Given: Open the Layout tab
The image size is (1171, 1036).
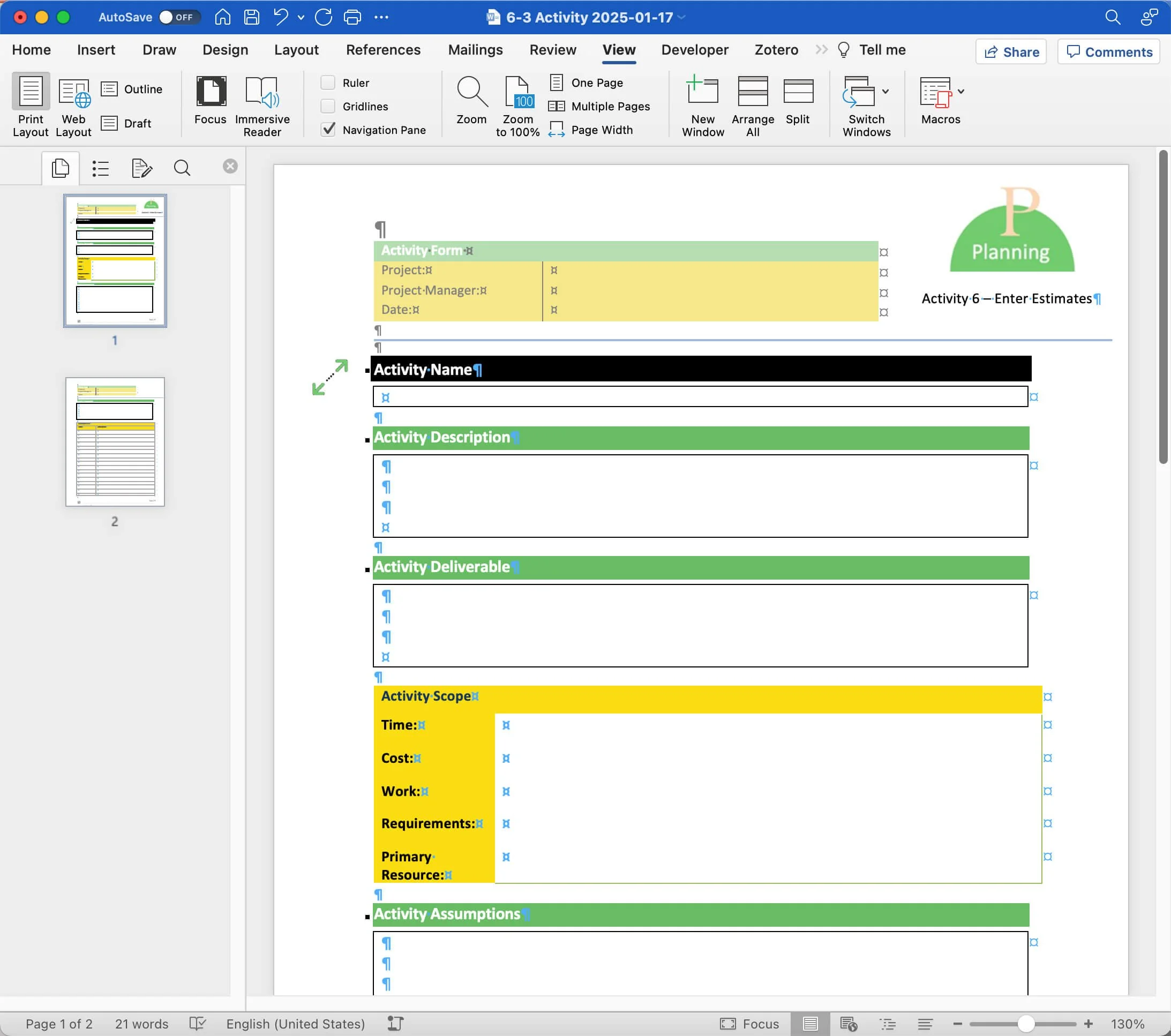Looking at the screenshot, I should [296, 50].
